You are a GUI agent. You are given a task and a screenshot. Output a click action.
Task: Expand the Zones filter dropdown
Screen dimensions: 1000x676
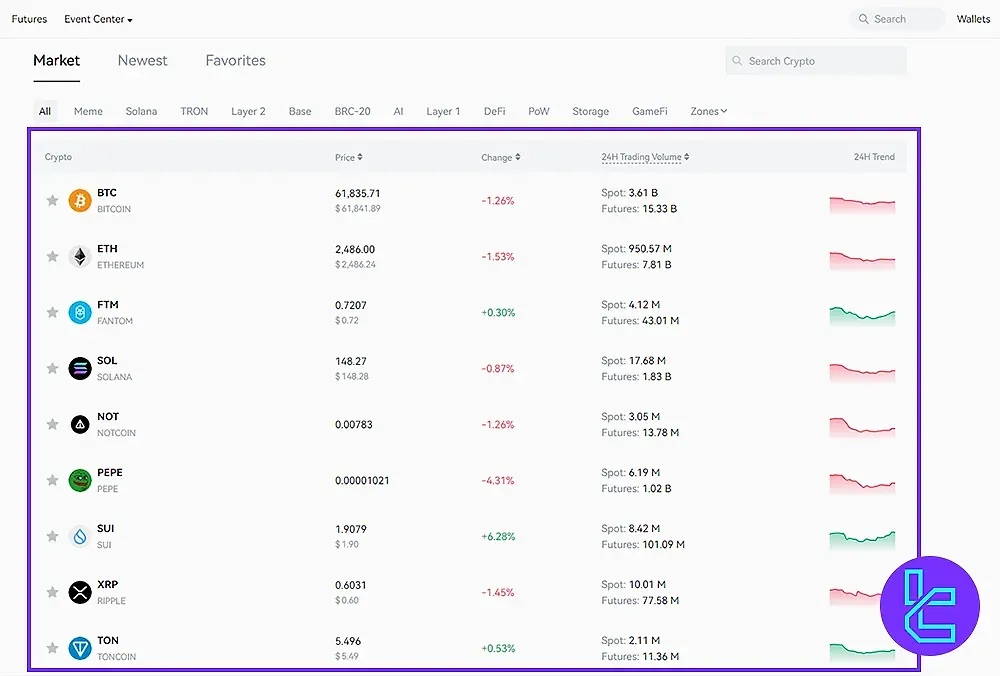click(x=708, y=111)
